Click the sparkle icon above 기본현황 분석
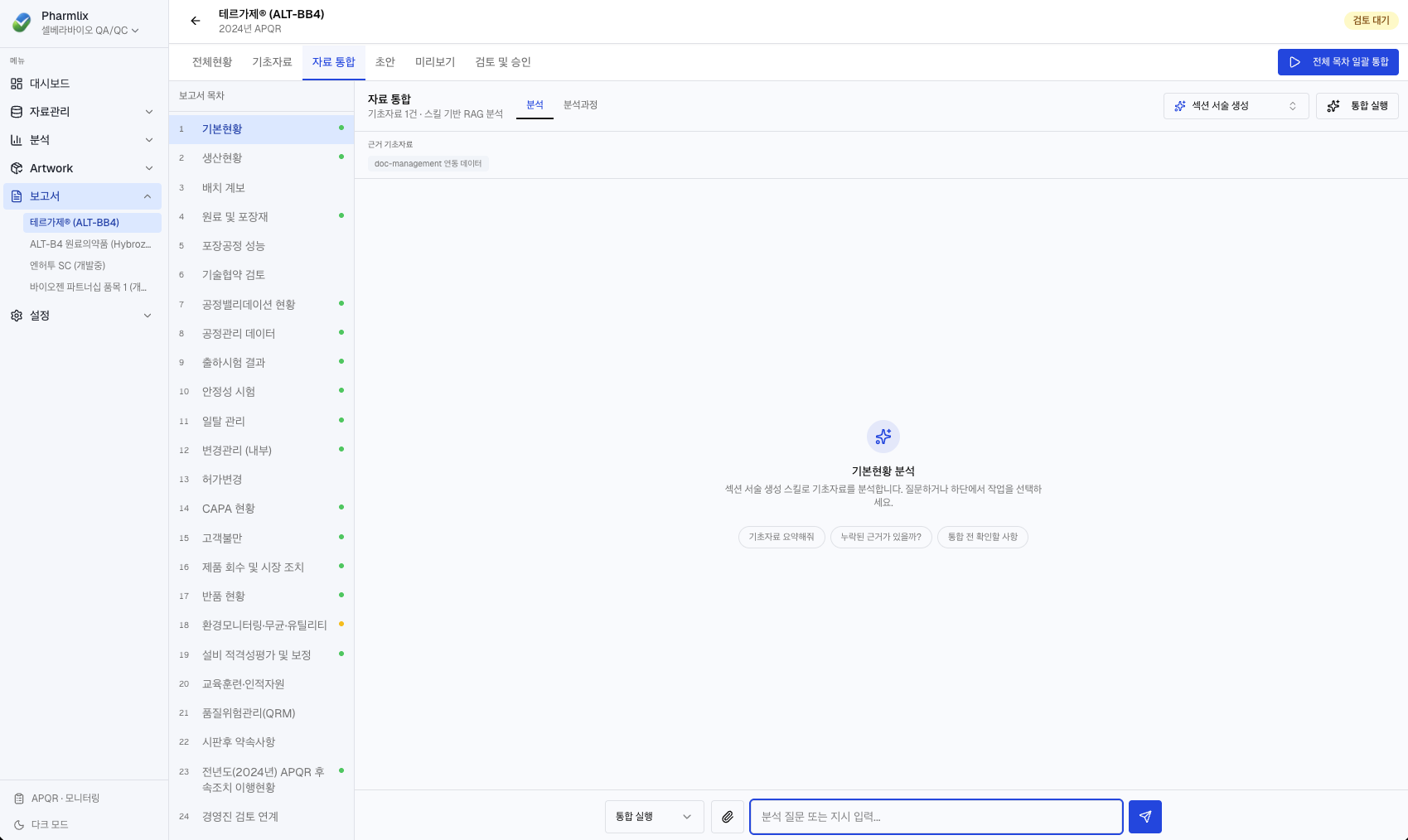The width and height of the screenshot is (1408, 840). click(883, 437)
